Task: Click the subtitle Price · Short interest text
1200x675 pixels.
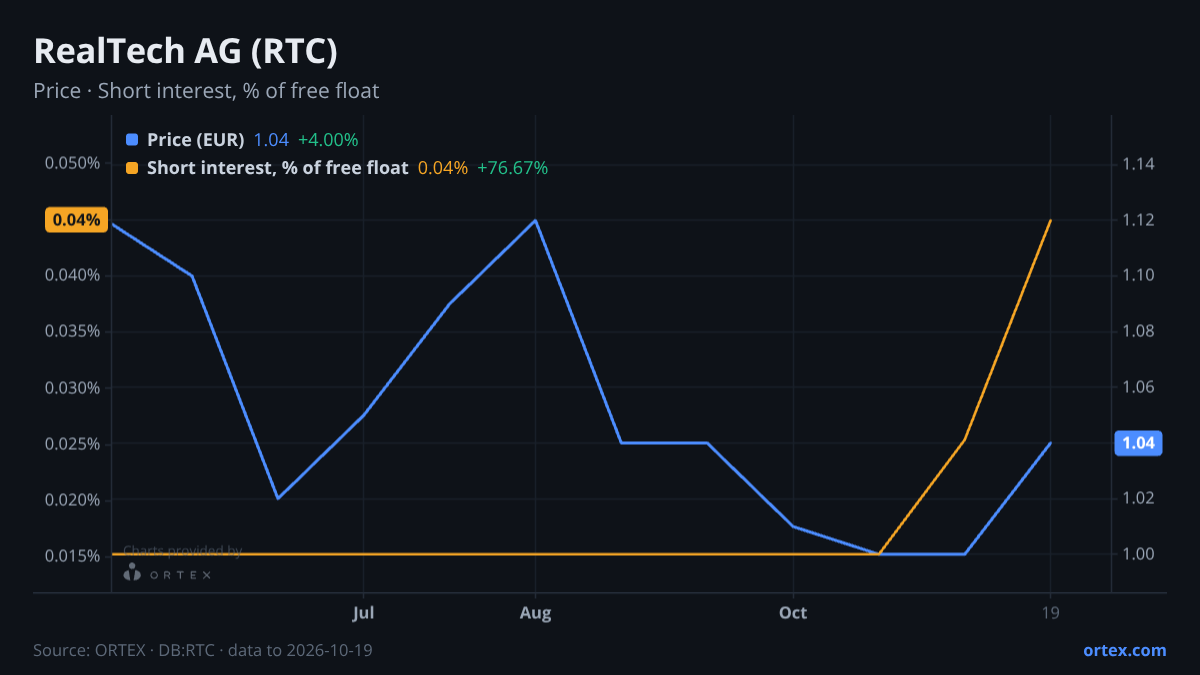Action: pos(206,91)
